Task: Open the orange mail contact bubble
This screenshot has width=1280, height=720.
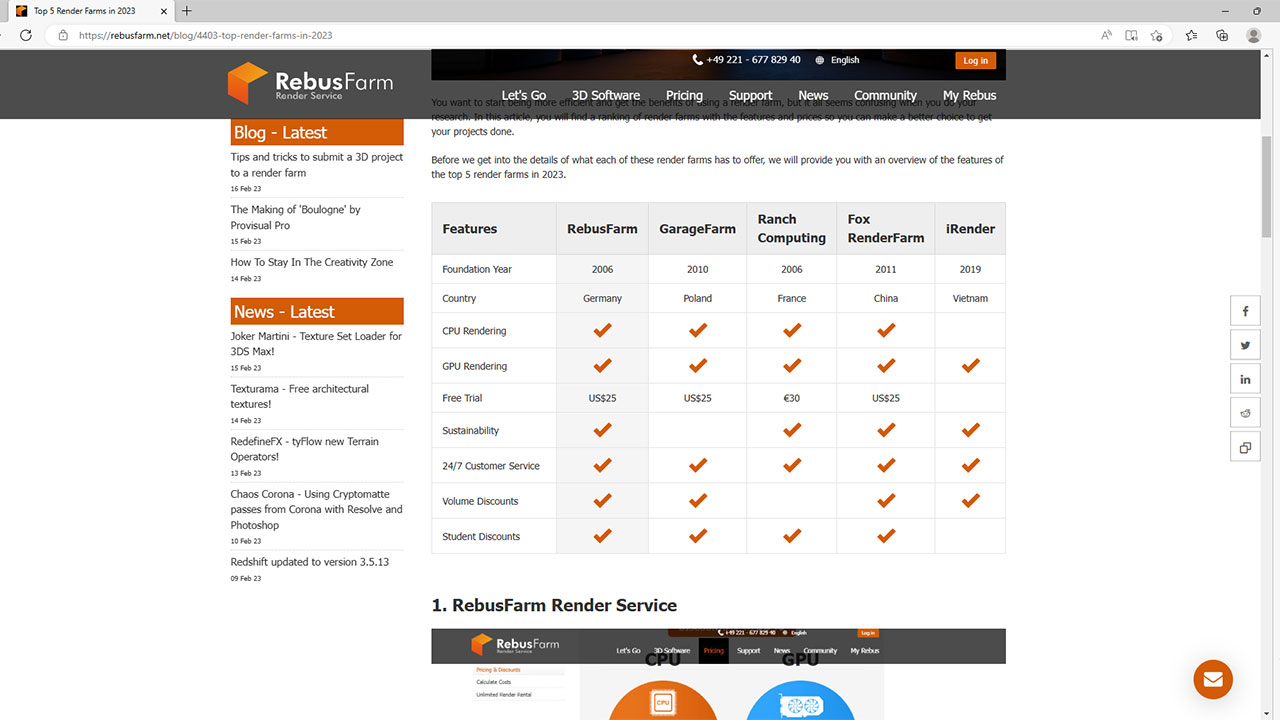Action: (x=1213, y=679)
